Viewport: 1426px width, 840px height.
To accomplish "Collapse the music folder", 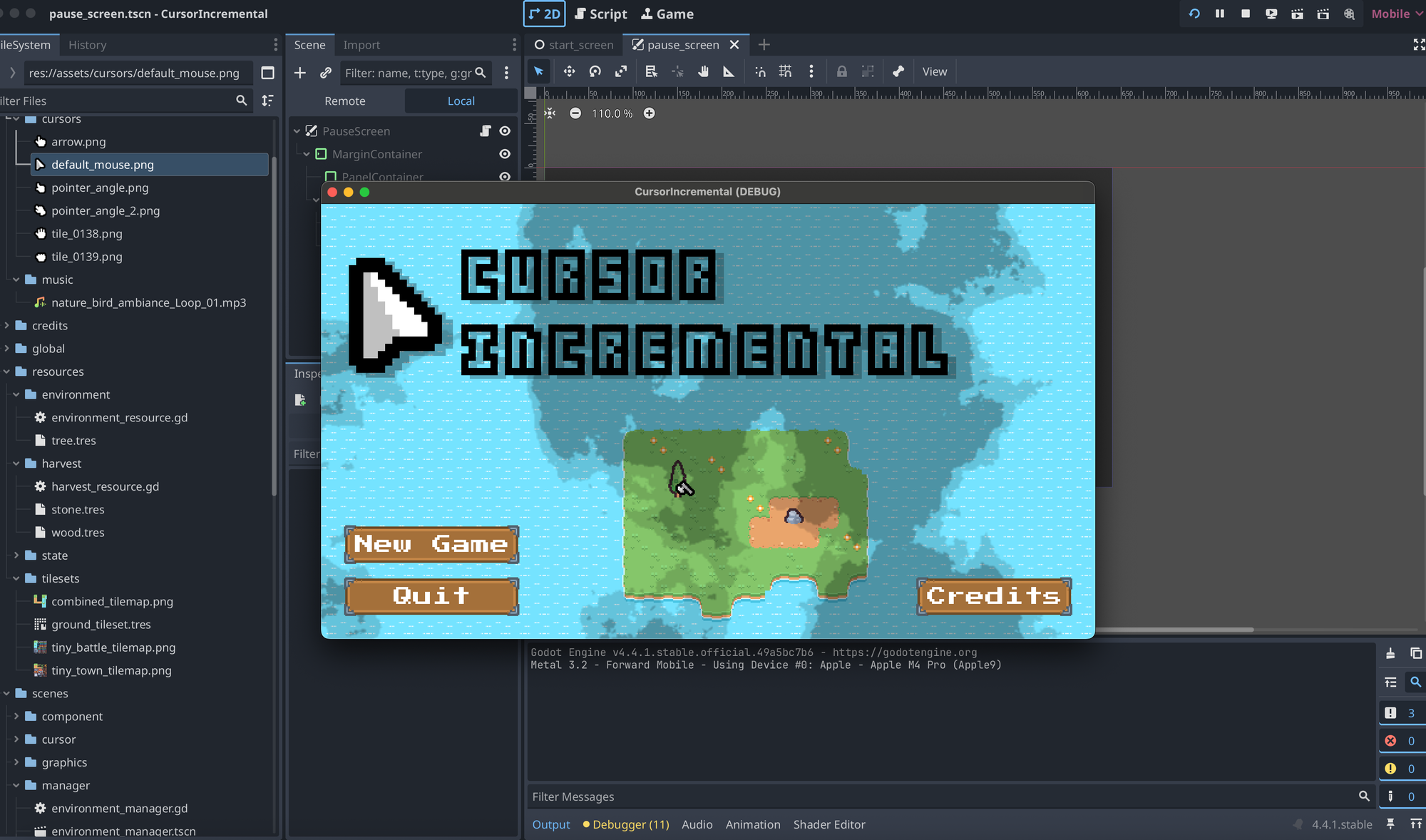I will [16, 280].
